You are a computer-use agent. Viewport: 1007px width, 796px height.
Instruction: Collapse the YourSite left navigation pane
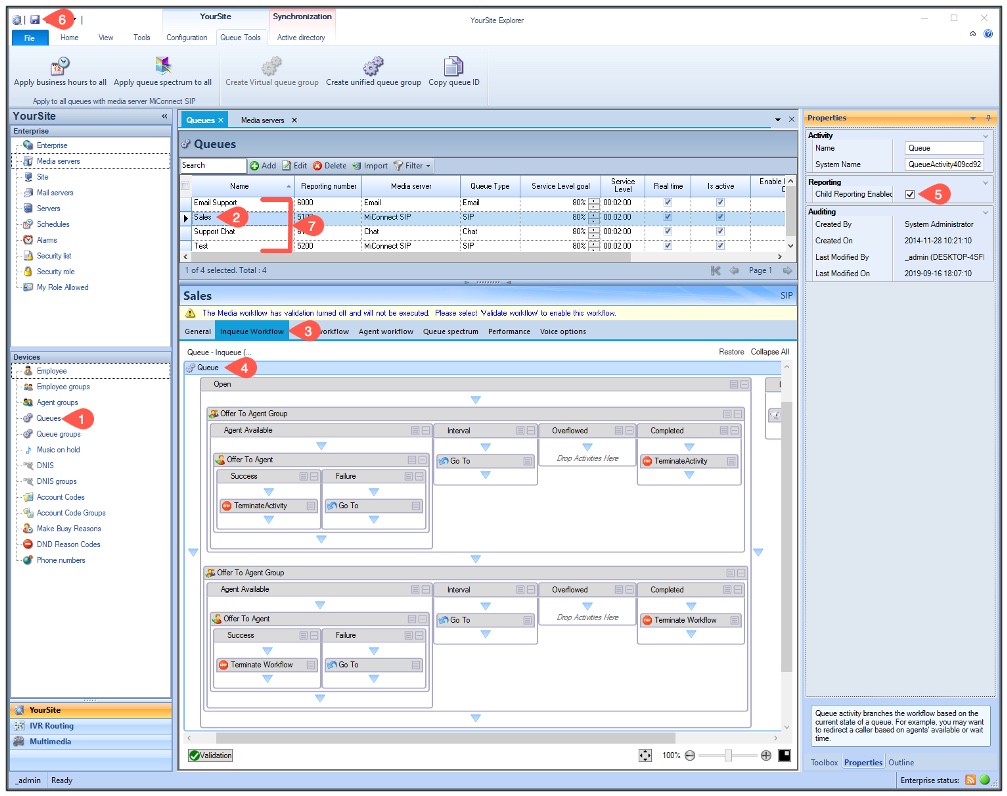pyautogui.click(x=164, y=117)
